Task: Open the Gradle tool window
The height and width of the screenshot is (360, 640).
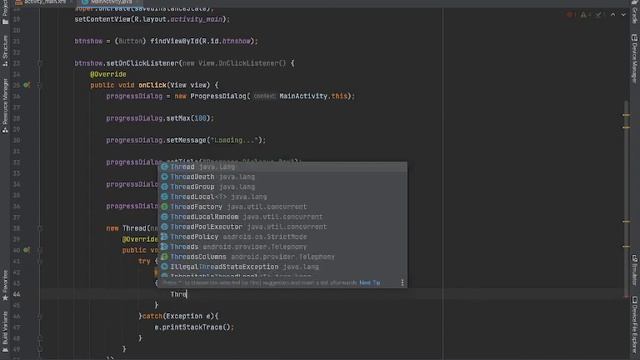Action: click(634, 11)
